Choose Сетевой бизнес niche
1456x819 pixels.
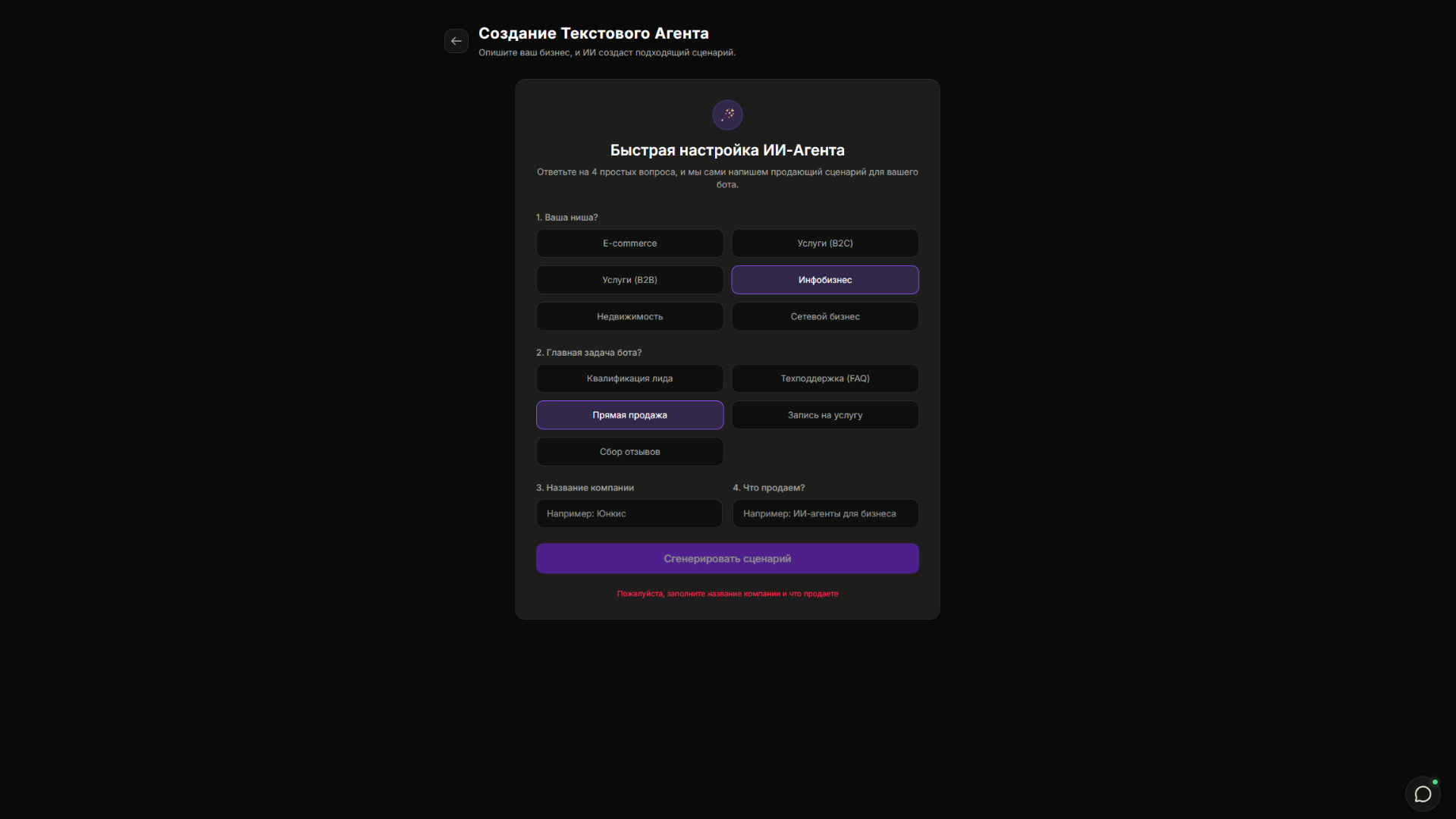click(824, 317)
